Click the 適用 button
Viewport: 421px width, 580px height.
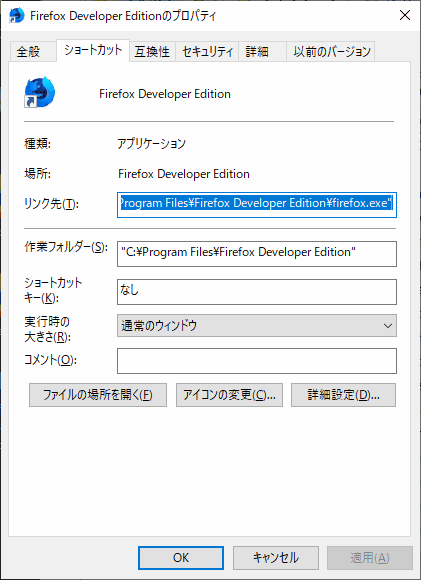[370, 558]
